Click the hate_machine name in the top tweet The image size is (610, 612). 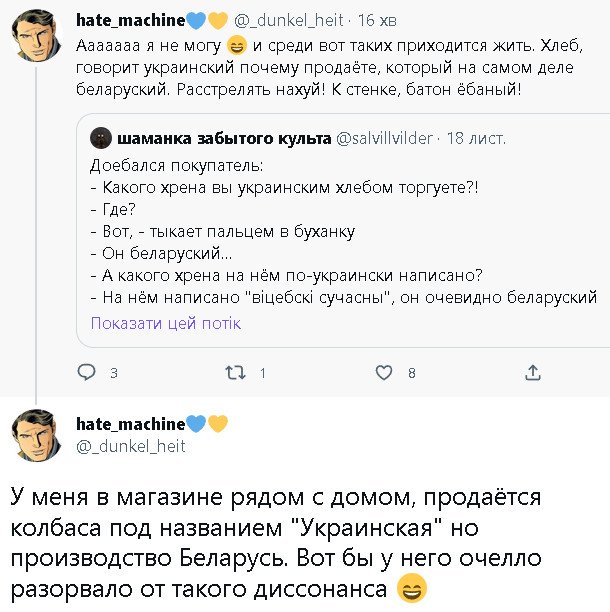[131, 18]
